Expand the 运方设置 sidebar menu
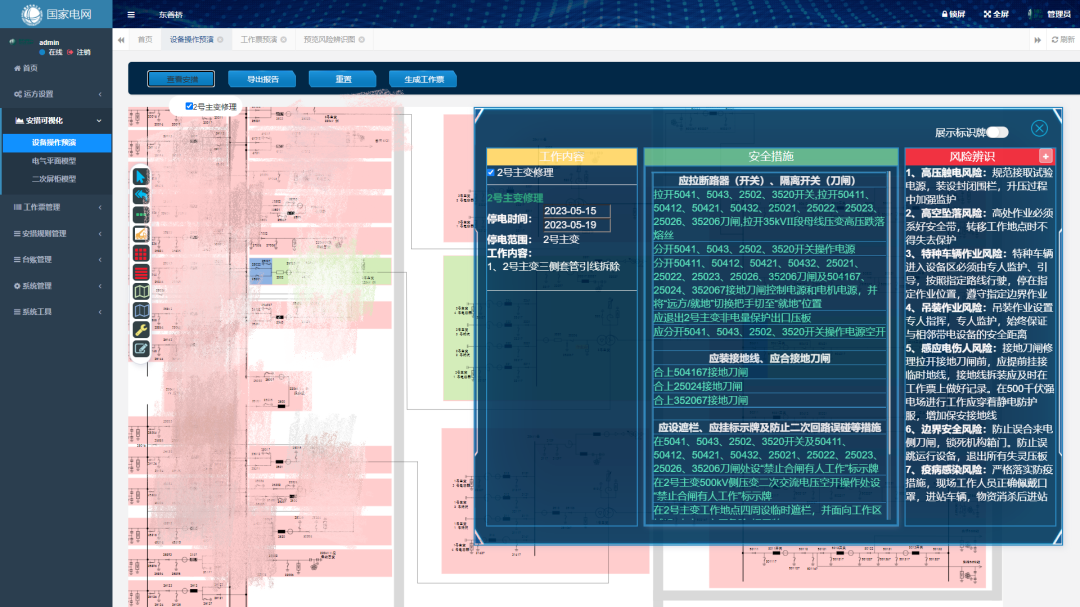1080x607 pixels. point(56,94)
